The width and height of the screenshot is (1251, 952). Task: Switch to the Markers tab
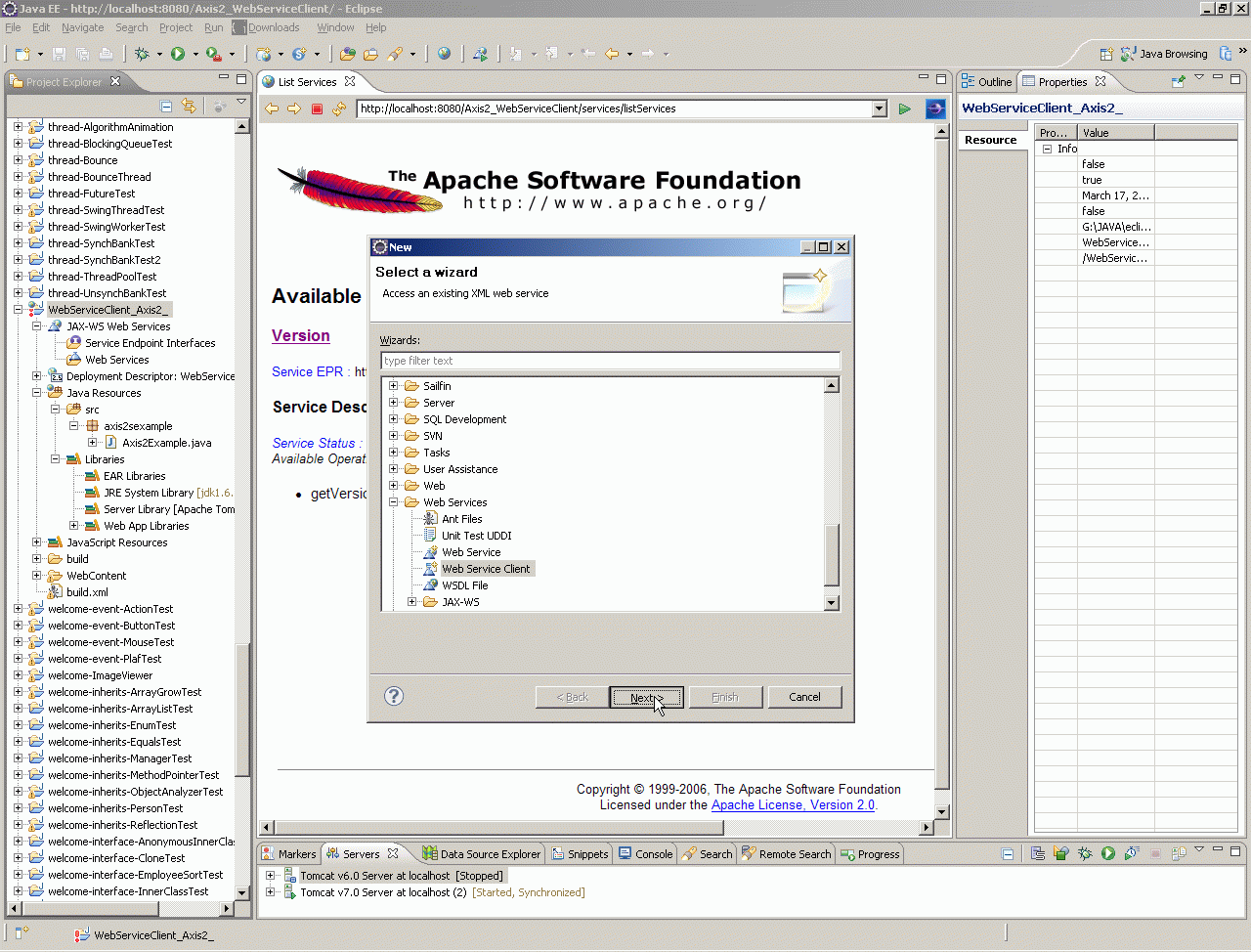click(x=289, y=854)
